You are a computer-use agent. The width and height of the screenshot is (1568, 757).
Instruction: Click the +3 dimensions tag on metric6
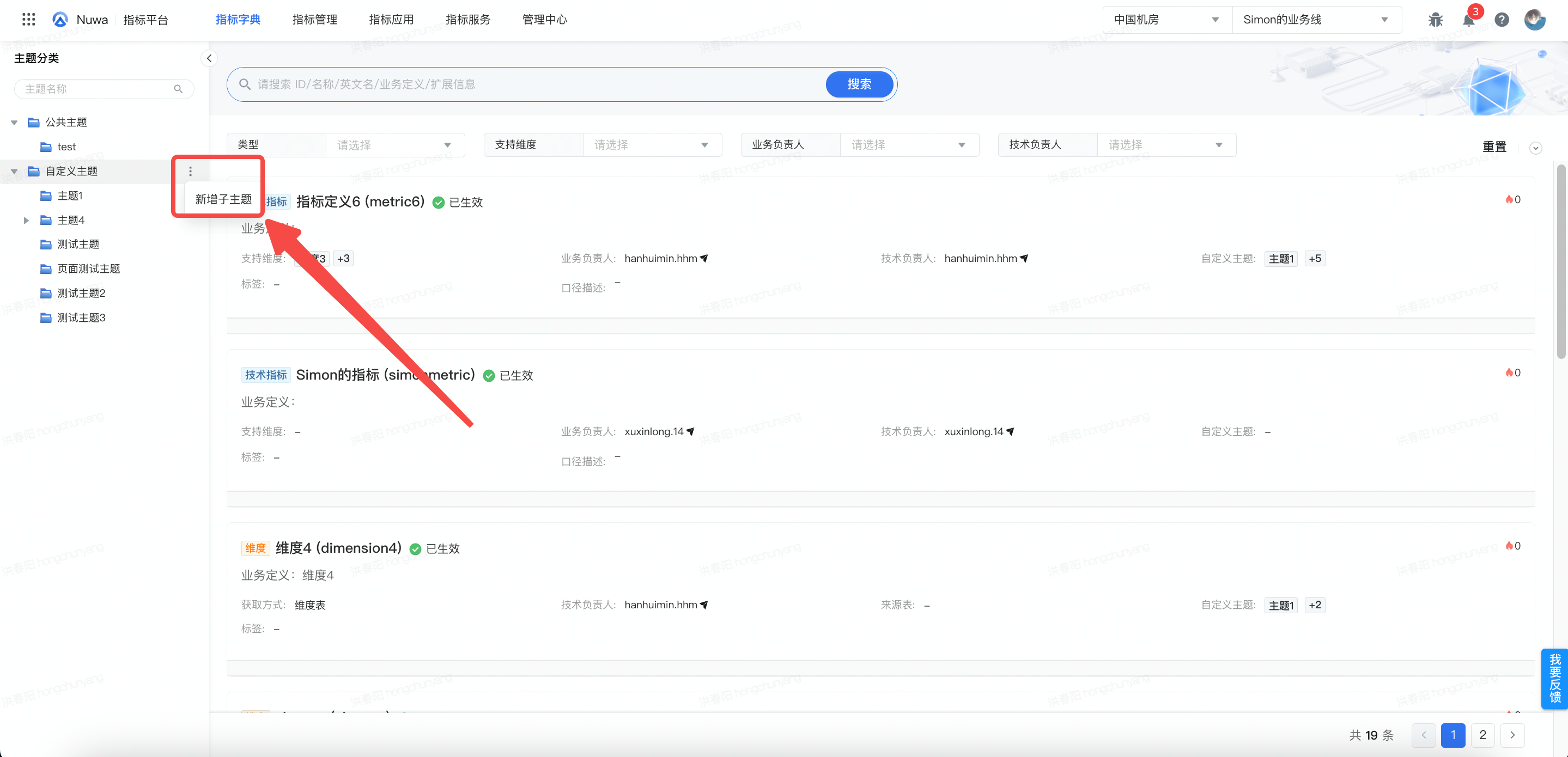click(x=343, y=259)
